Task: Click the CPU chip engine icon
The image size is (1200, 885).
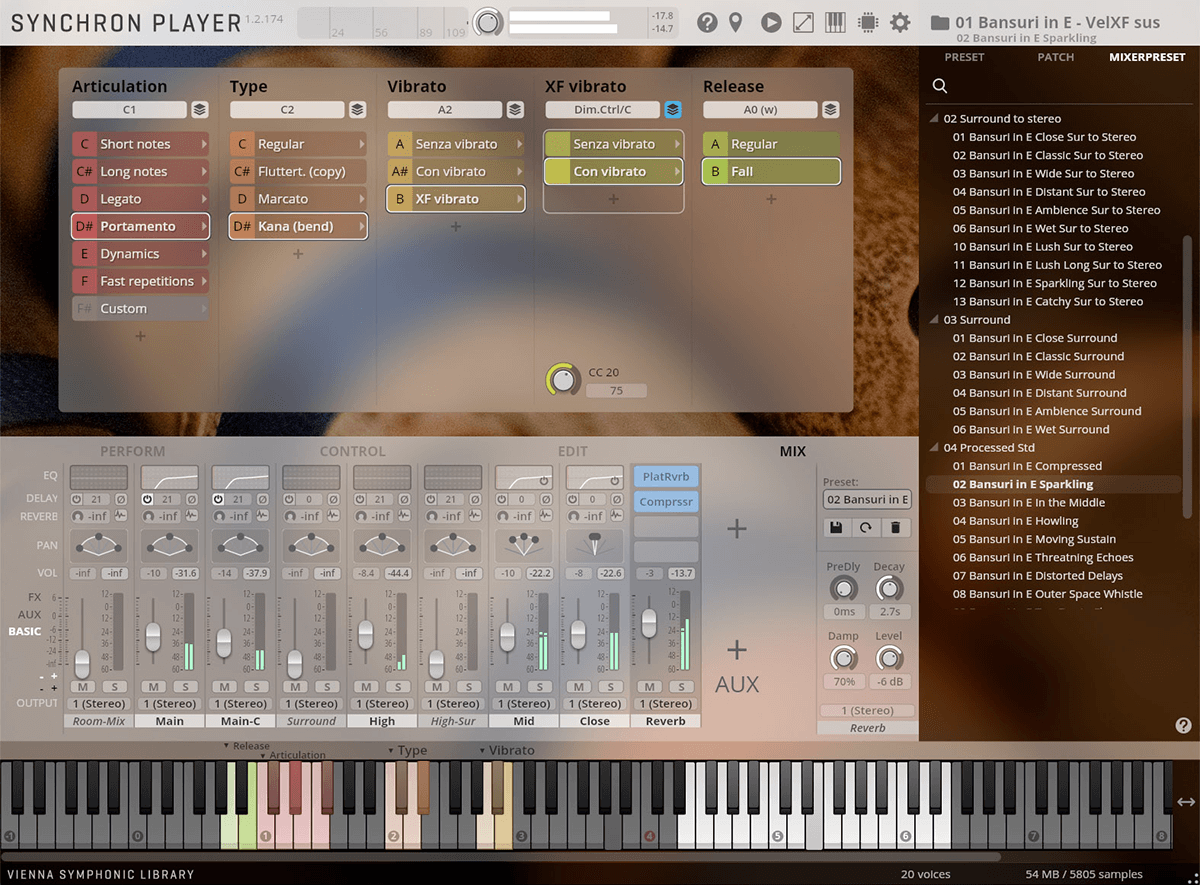Action: [867, 22]
